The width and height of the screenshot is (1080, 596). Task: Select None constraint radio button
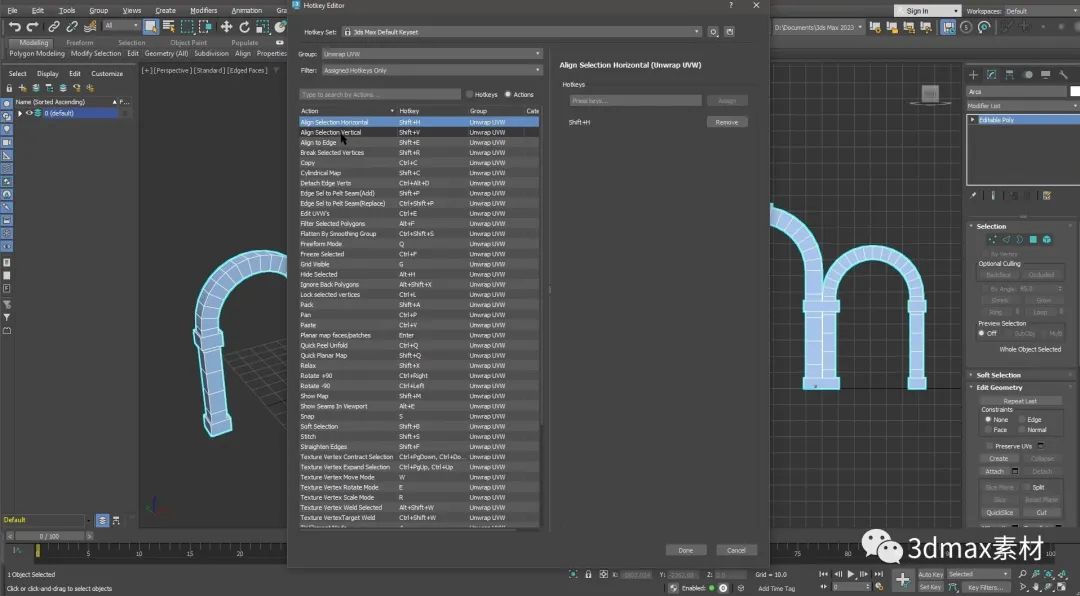pyautogui.click(x=988, y=419)
